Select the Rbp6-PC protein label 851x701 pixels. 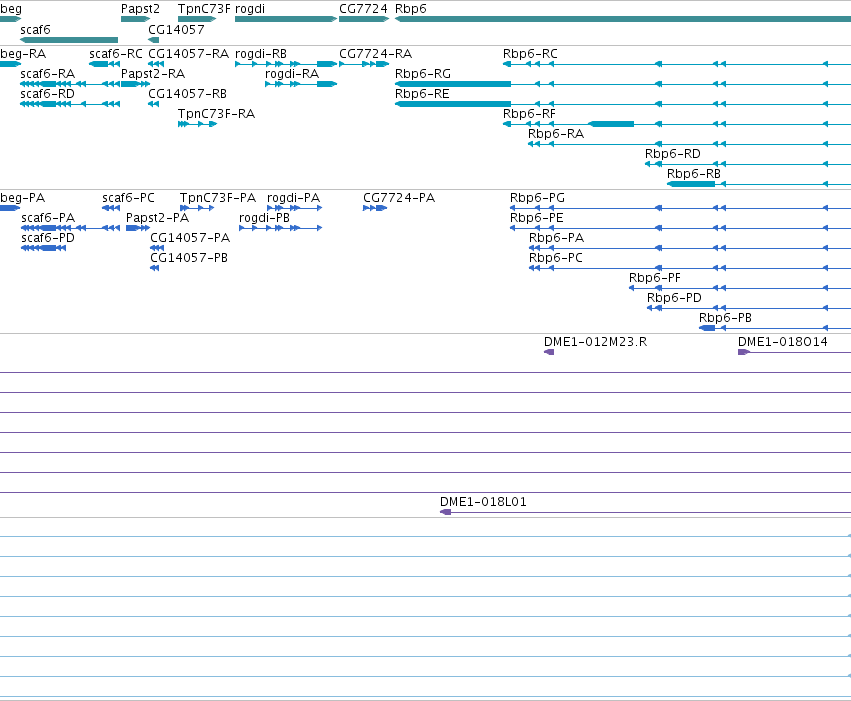[556, 258]
